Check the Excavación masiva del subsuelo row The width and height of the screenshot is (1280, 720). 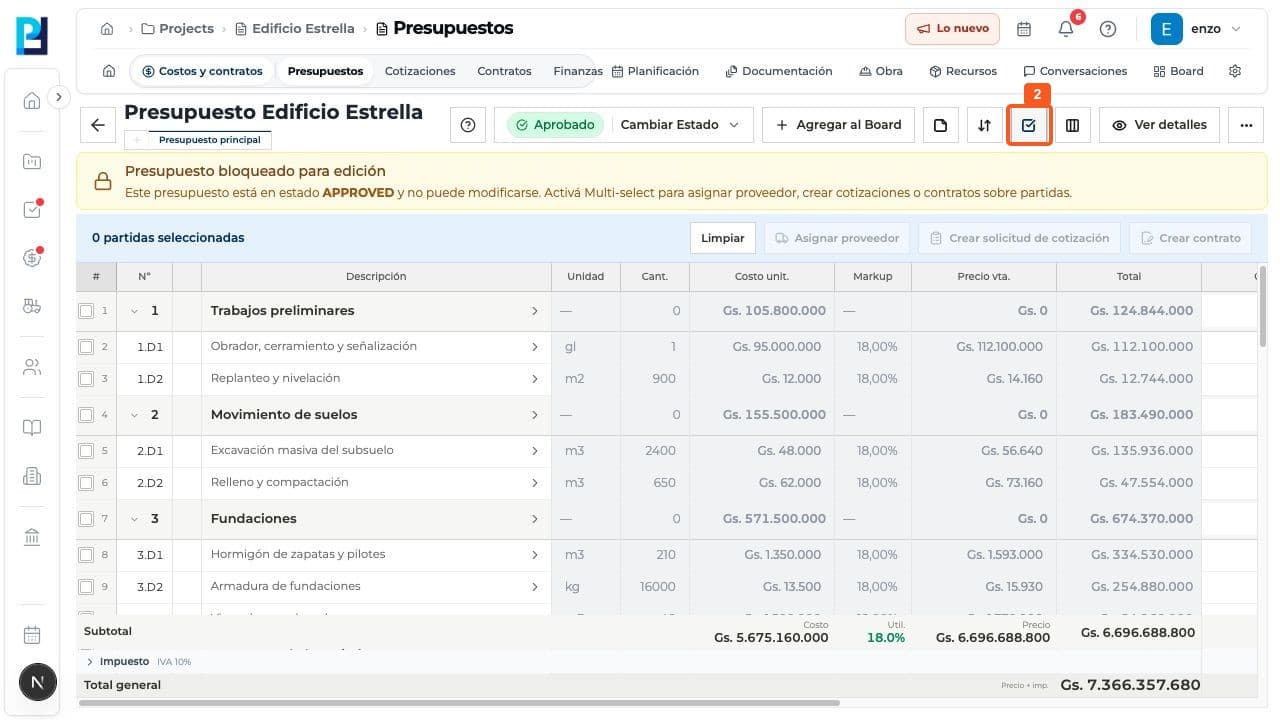pyautogui.click(x=86, y=451)
